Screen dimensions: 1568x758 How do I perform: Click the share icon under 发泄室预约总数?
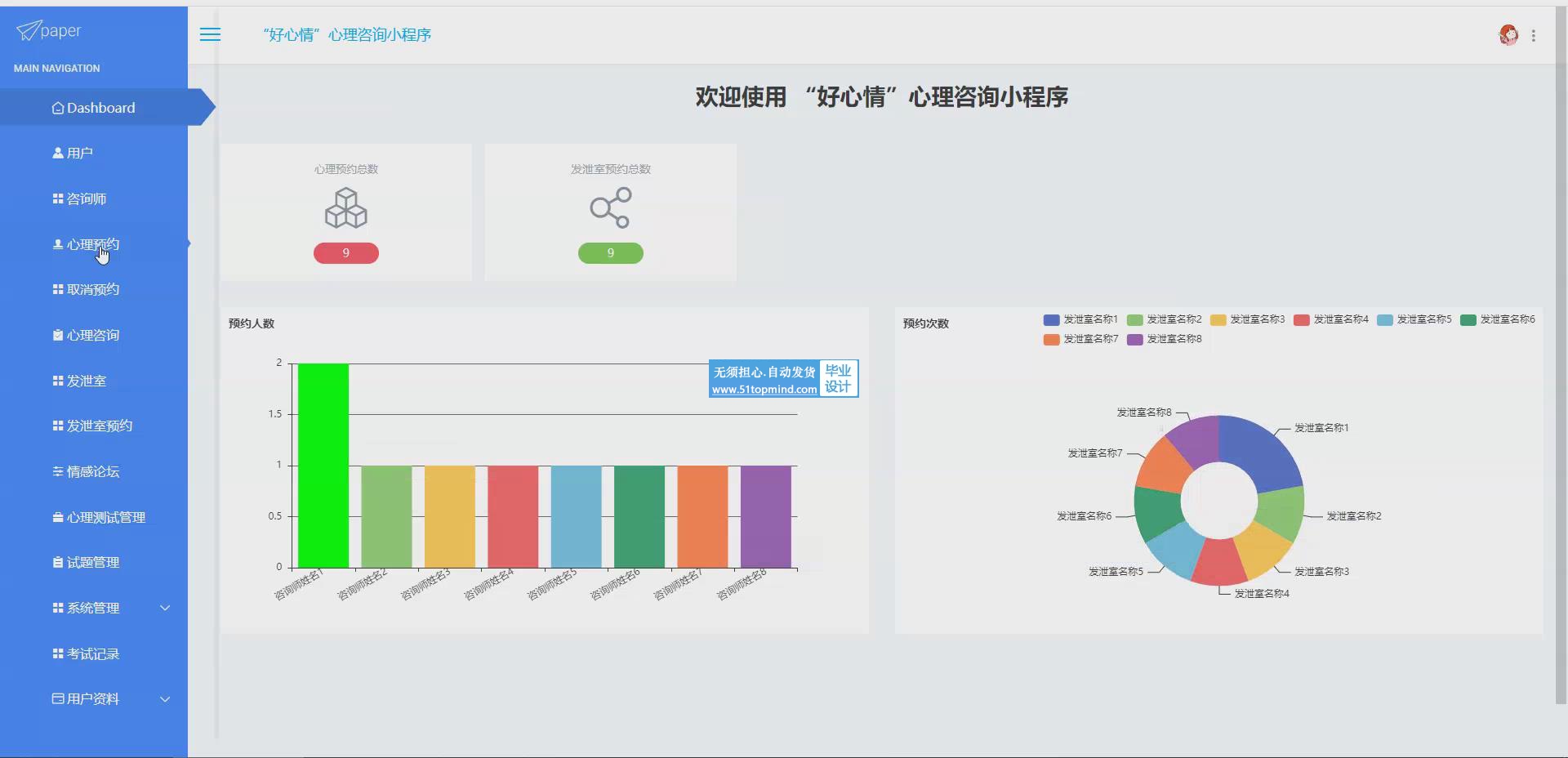[610, 208]
